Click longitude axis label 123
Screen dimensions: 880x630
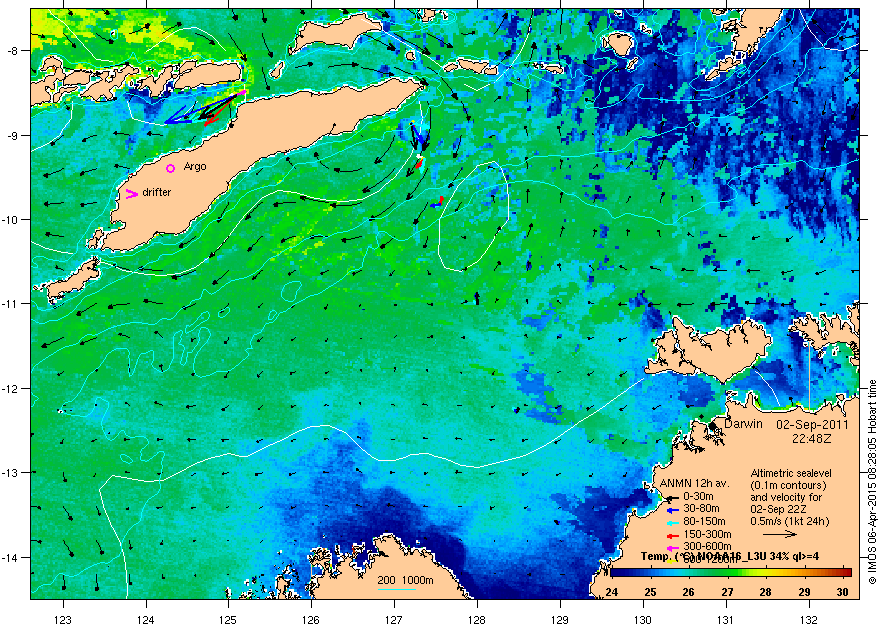click(63, 620)
